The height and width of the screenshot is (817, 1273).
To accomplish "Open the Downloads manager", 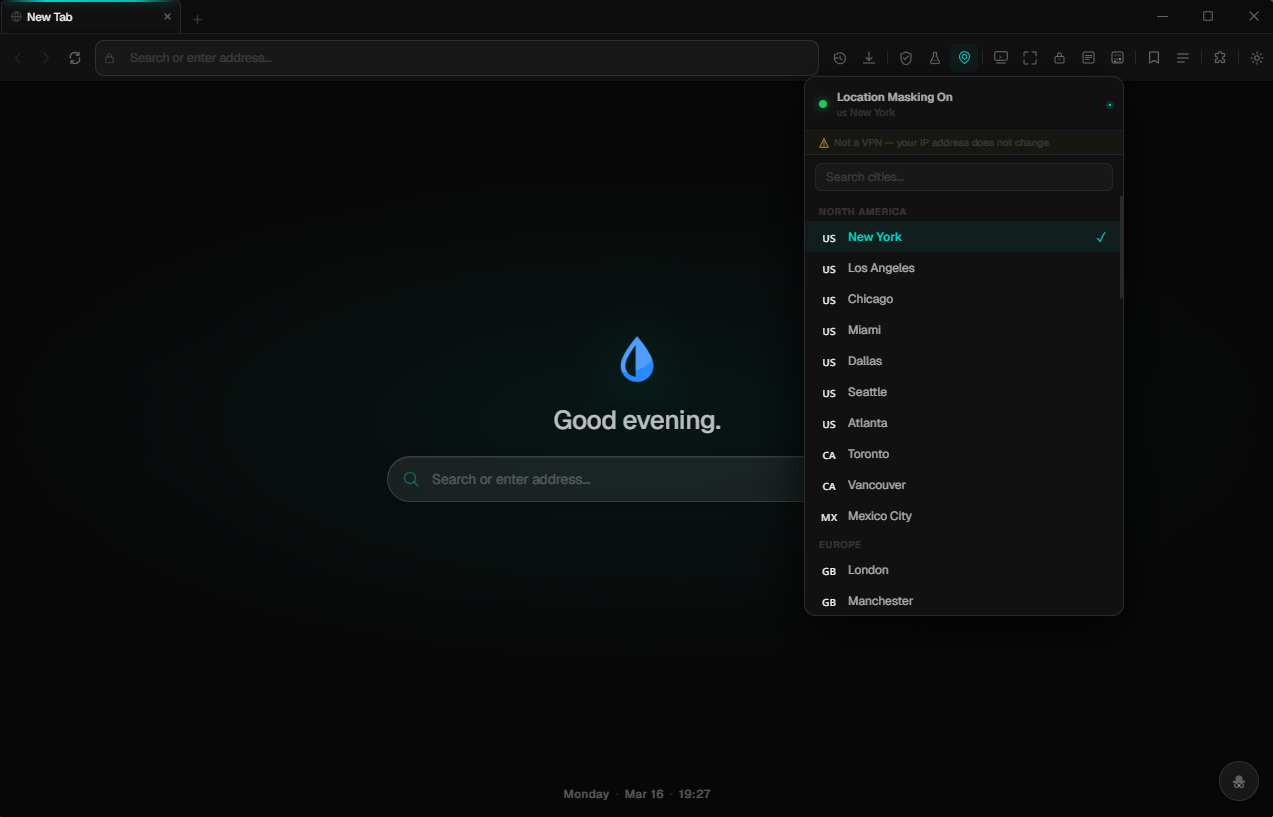I will coord(869,57).
